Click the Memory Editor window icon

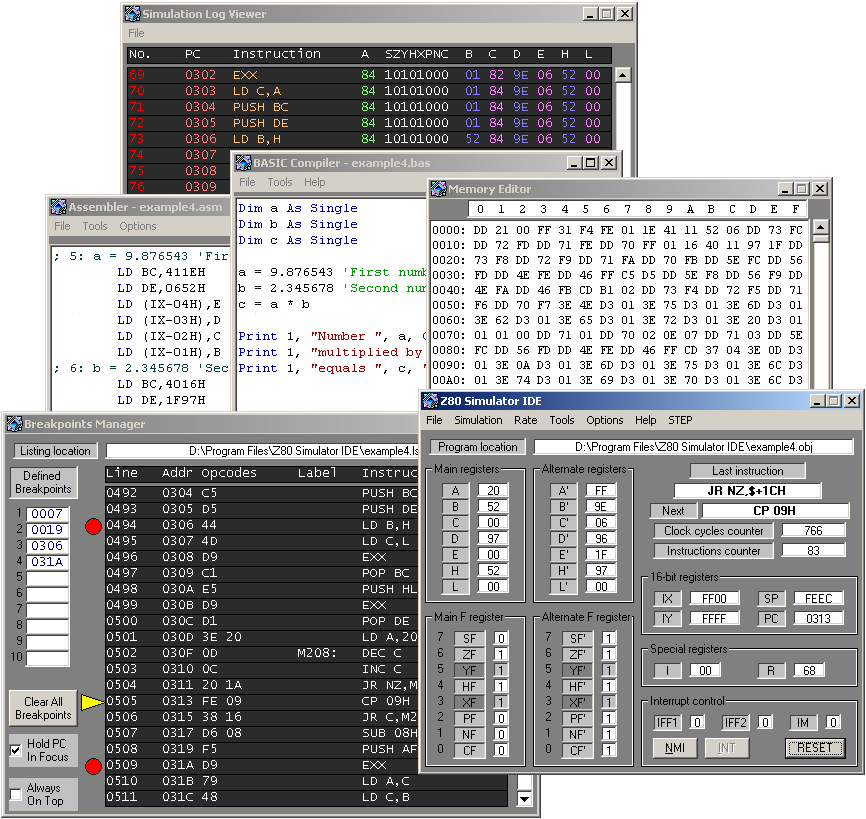[x=438, y=189]
